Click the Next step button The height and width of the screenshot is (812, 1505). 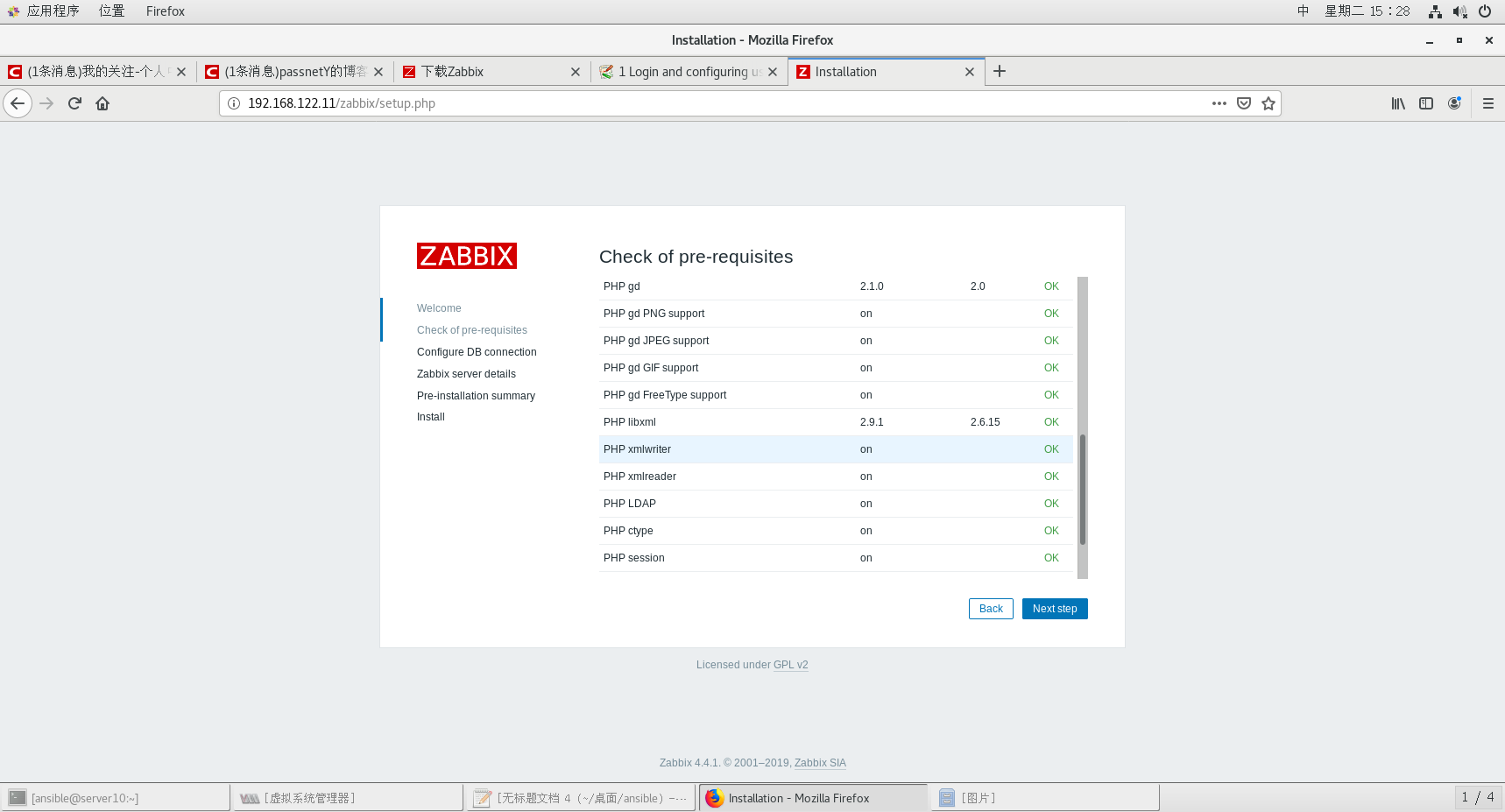click(1055, 609)
